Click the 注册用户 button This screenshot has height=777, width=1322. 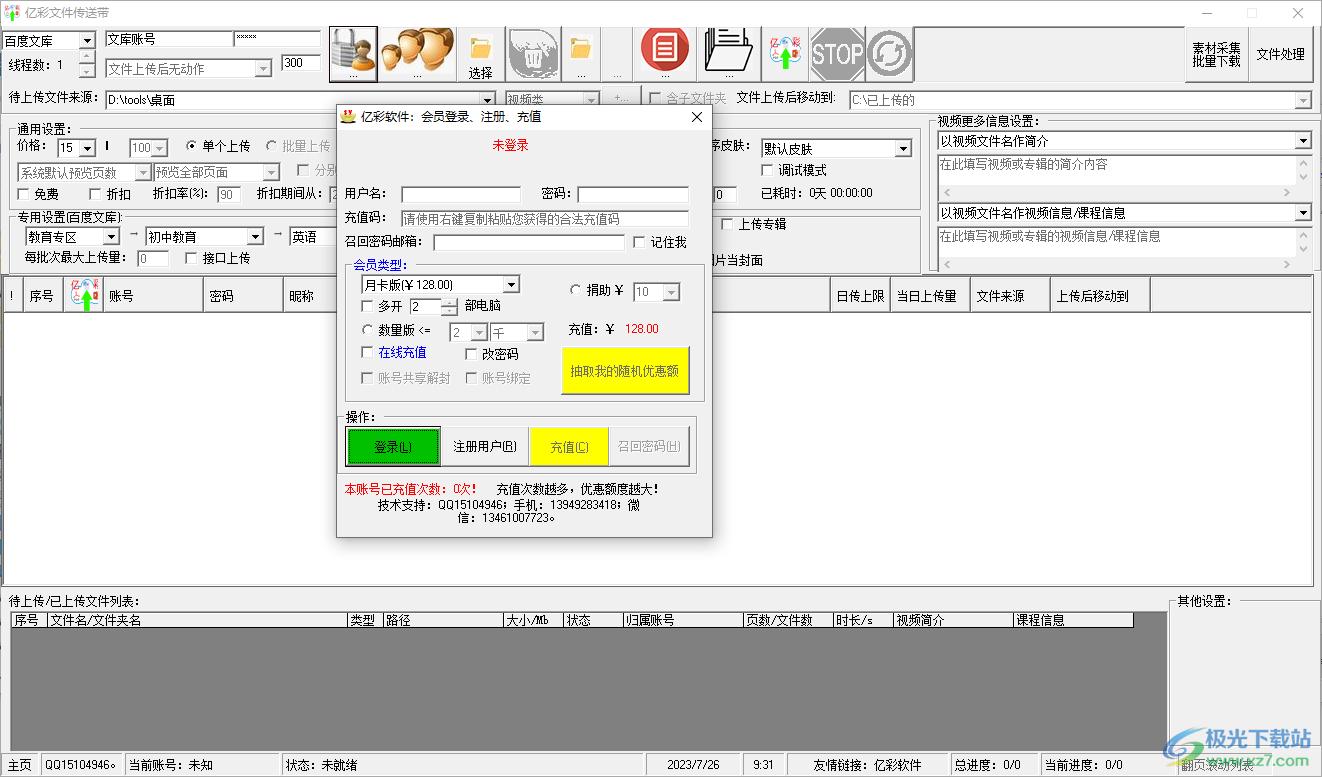485,447
